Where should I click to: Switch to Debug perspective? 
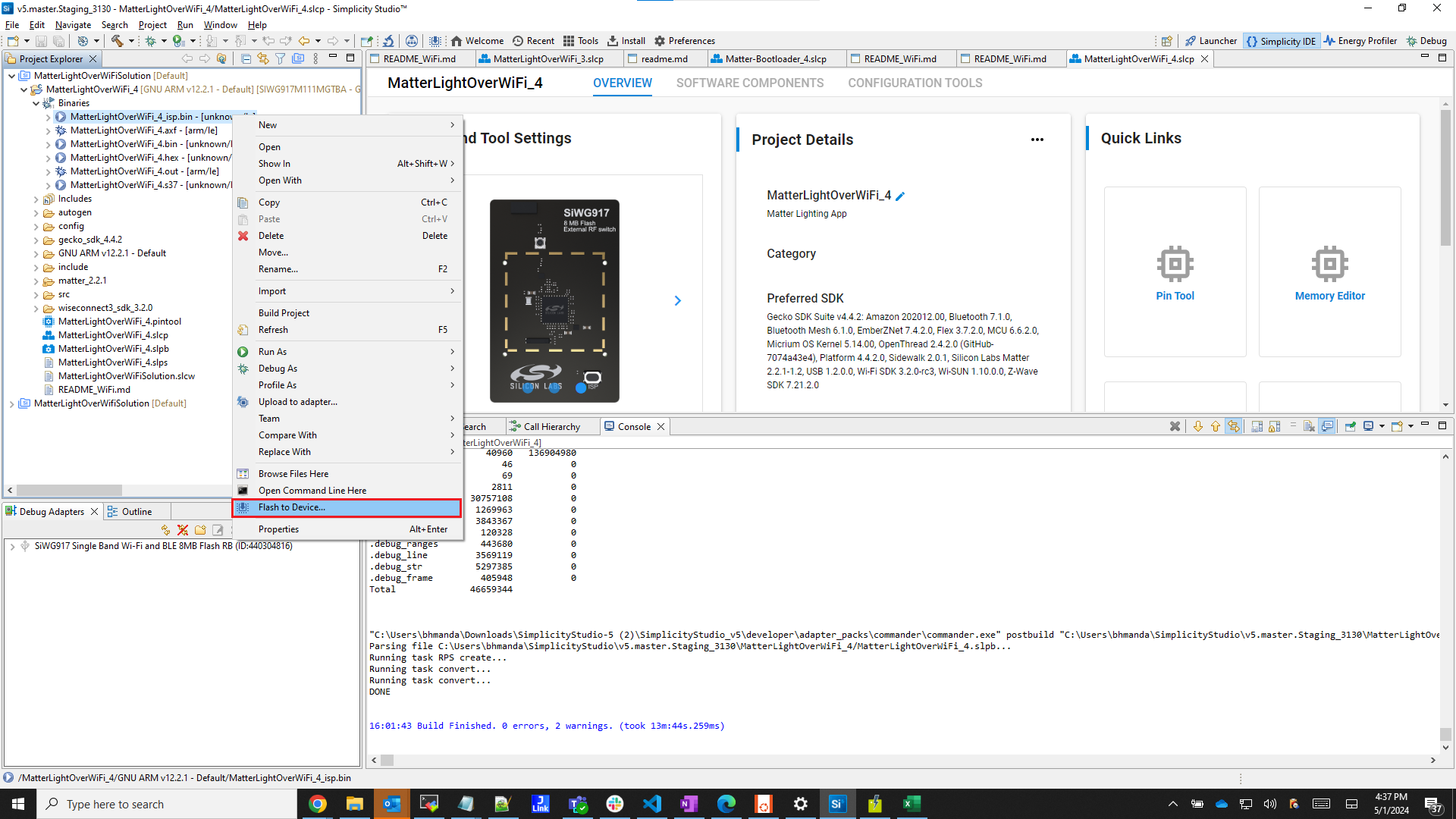(x=1426, y=41)
